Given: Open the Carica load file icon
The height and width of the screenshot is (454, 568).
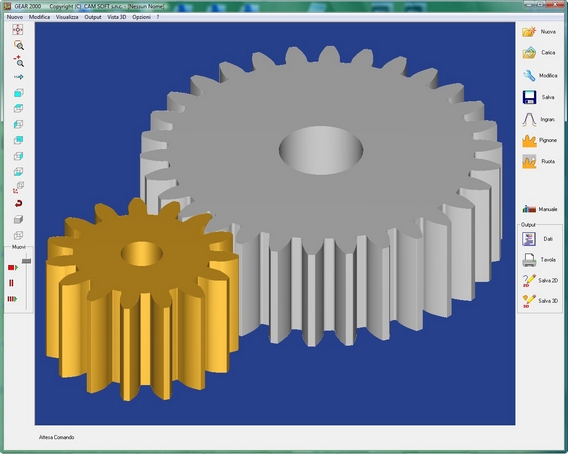Looking at the screenshot, I should tap(529, 53).
